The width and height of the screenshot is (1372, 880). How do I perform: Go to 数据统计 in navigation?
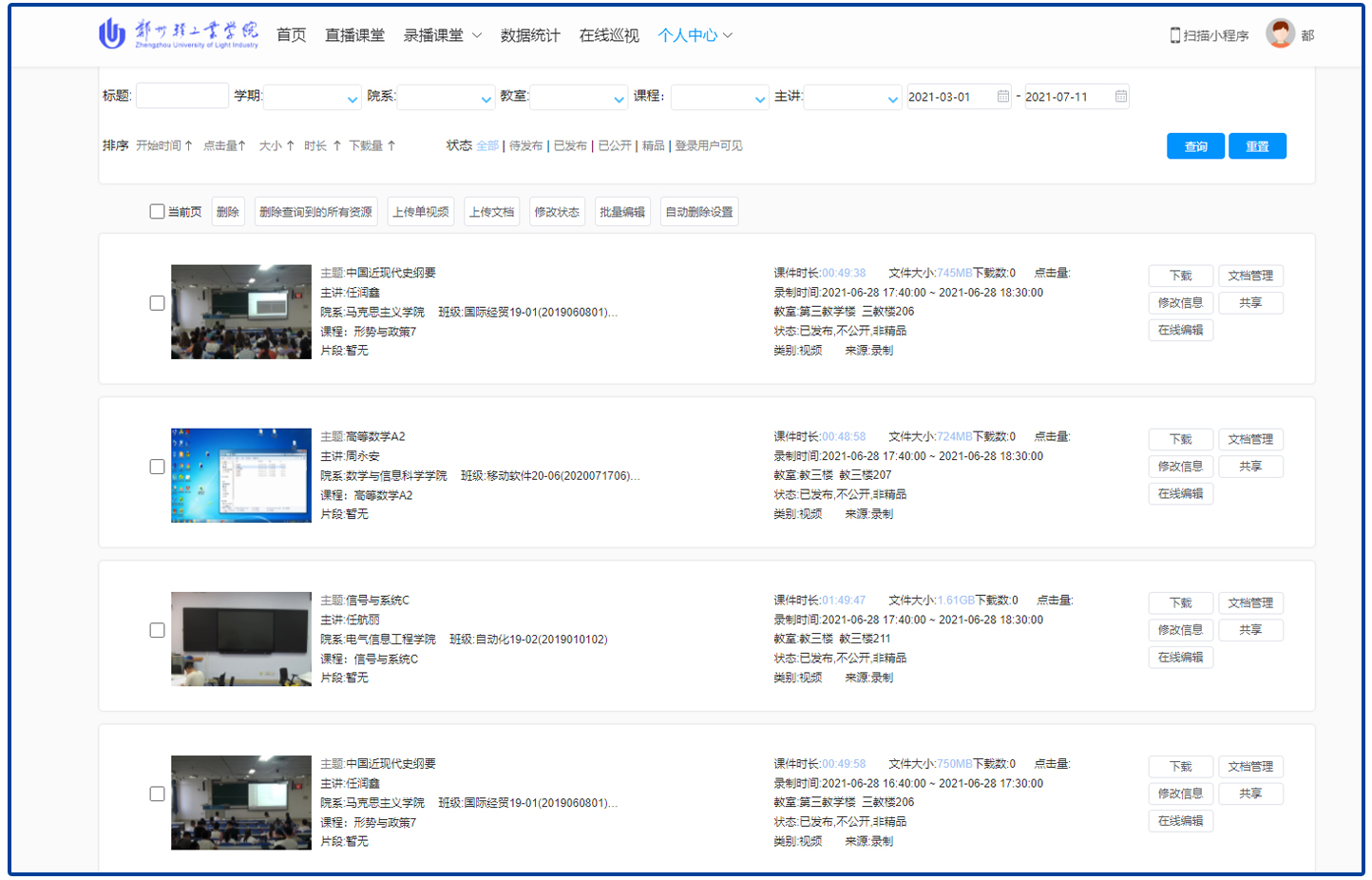[x=530, y=35]
